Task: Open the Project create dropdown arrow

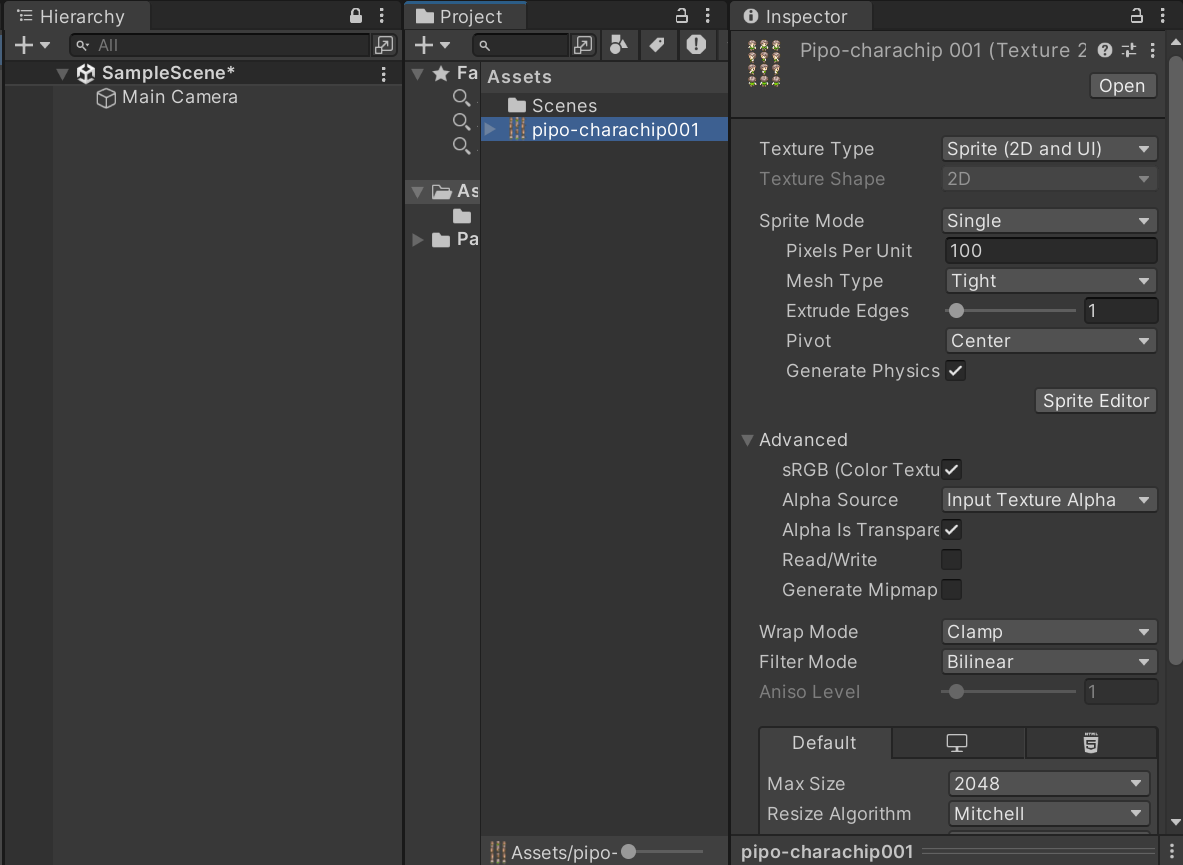Action: 445,45
